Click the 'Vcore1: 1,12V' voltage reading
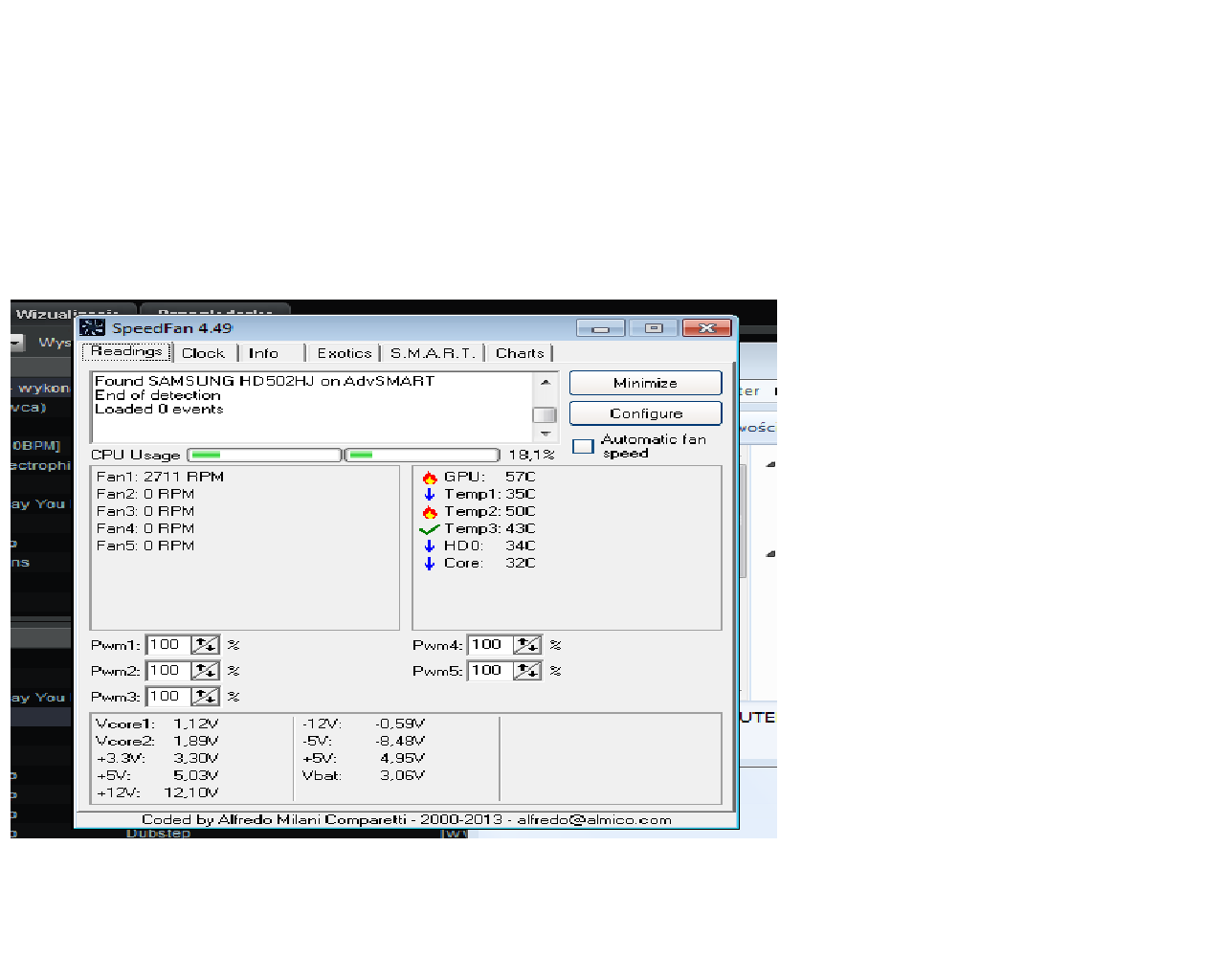The image size is (1225, 980). [157, 724]
